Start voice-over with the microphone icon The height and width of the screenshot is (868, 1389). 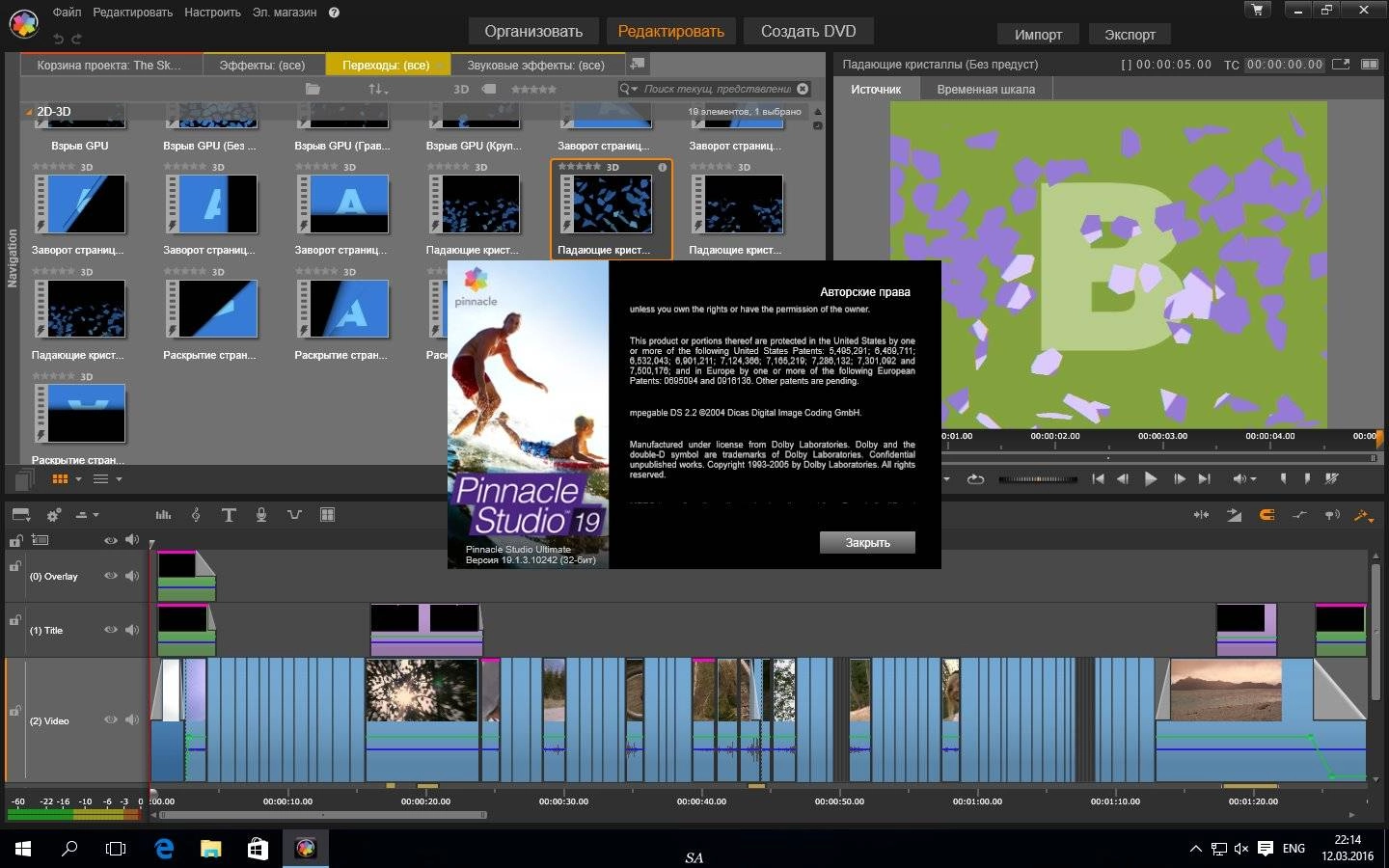pos(260,515)
